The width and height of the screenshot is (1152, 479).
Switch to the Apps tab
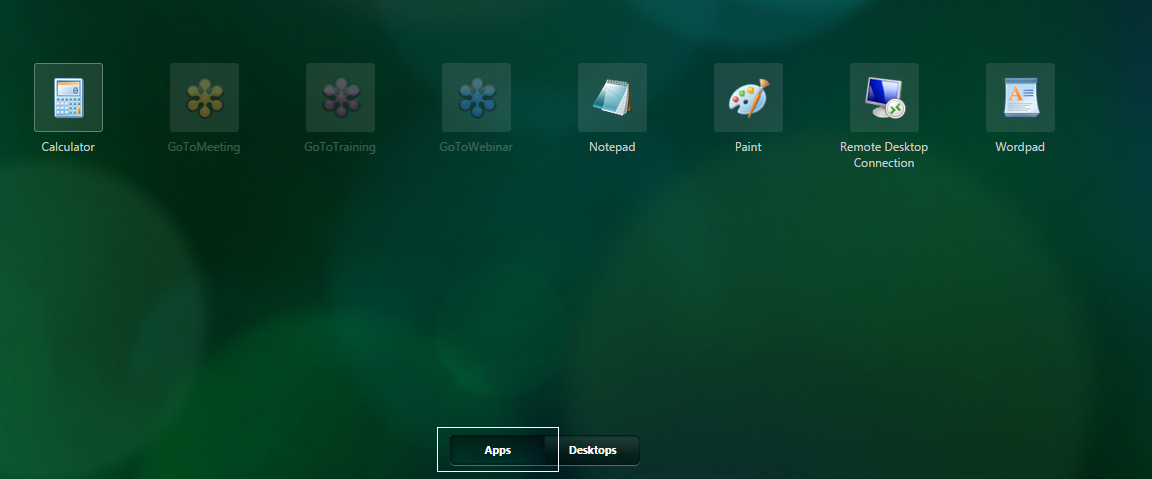(498, 450)
